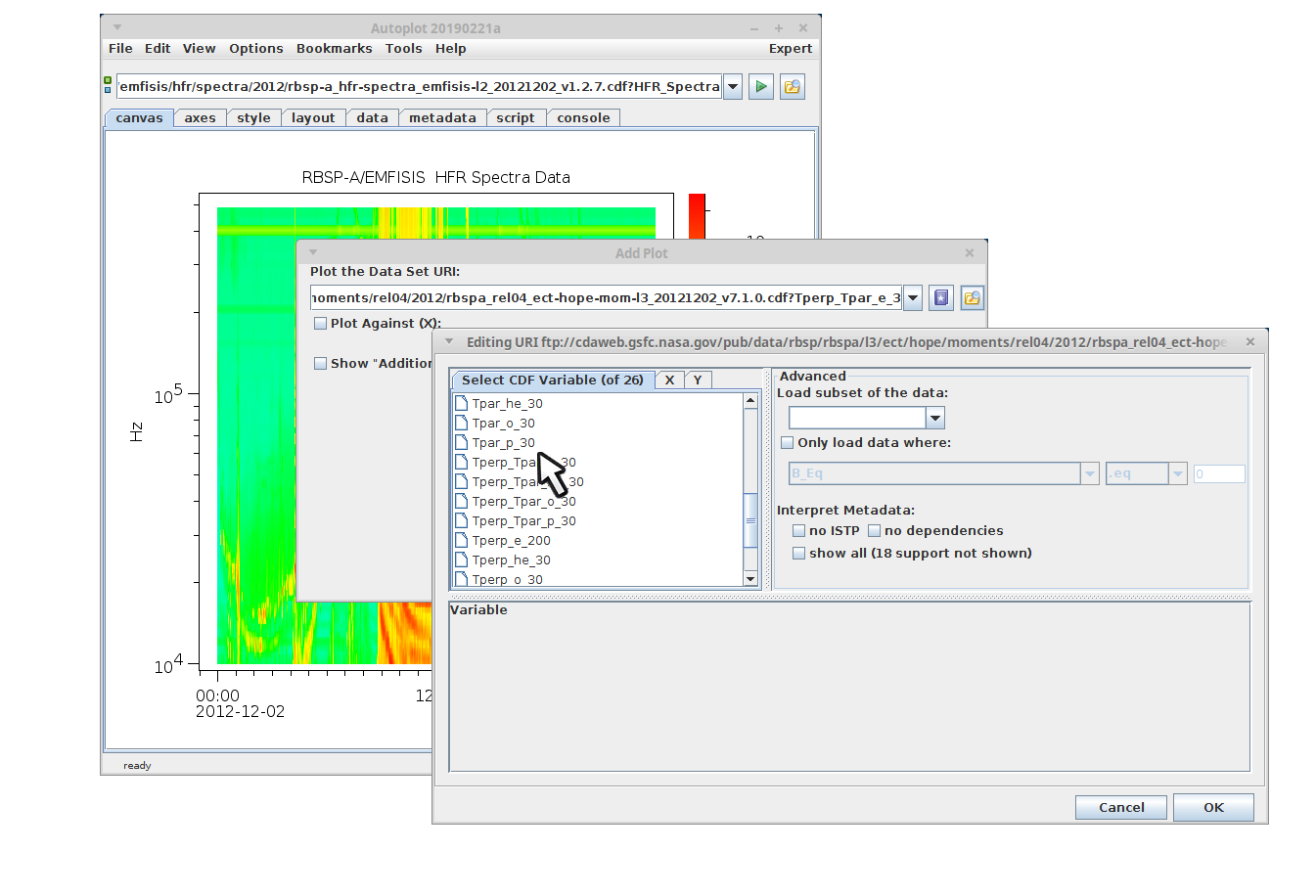Screen dimensions: 1316x896
Task: Click the folder inspect icon in Add Plot
Action: tap(972, 298)
